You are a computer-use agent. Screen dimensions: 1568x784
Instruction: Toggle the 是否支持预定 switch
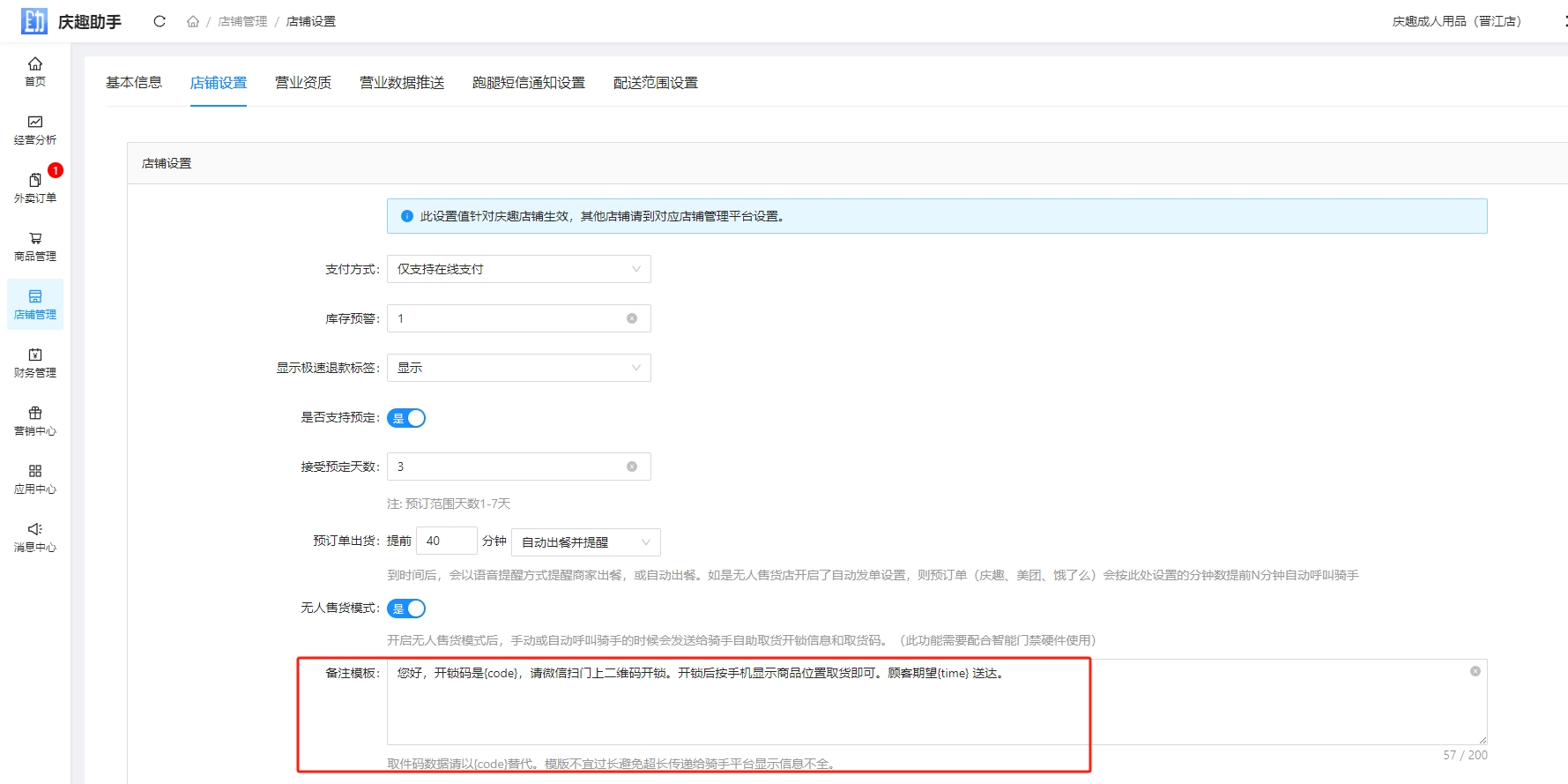(406, 418)
